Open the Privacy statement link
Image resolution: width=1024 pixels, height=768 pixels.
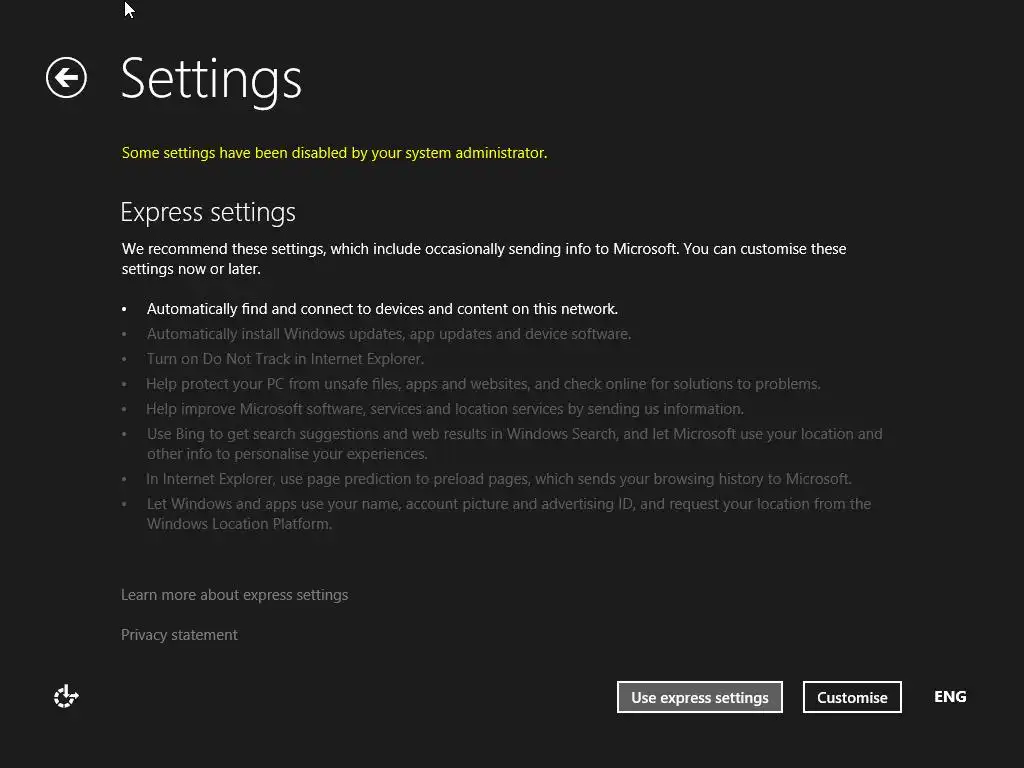click(x=179, y=635)
